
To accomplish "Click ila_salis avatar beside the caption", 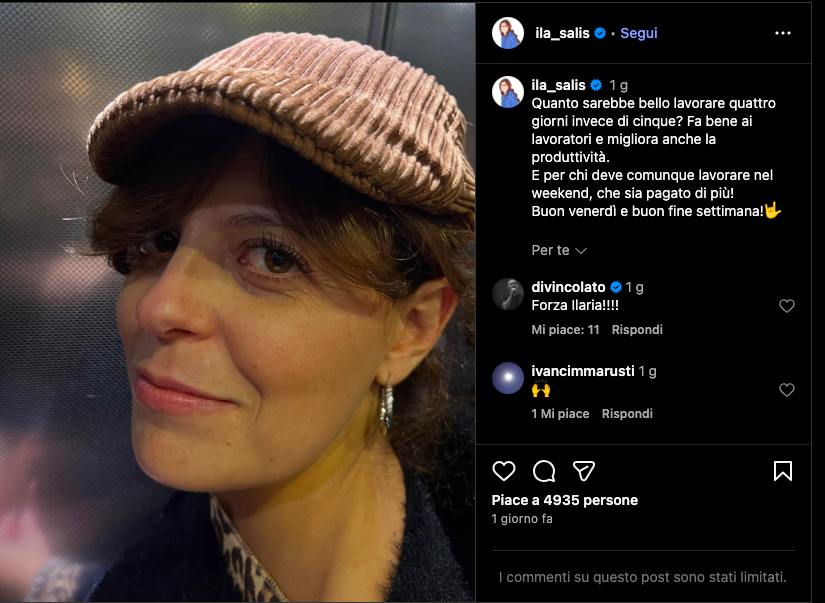I will point(508,91).
